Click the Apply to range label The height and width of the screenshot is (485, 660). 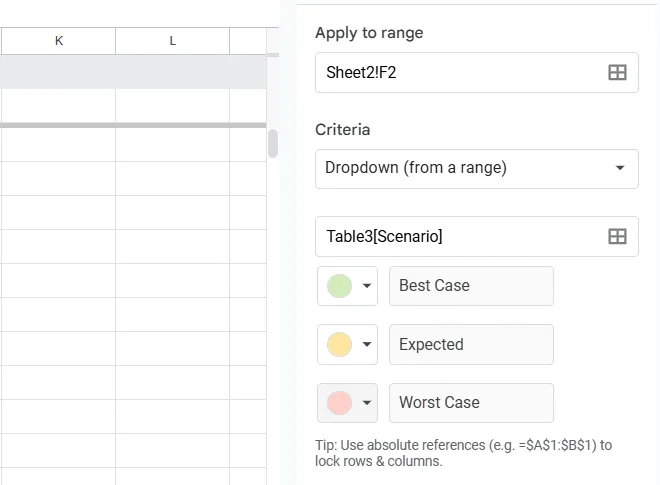[x=369, y=33]
